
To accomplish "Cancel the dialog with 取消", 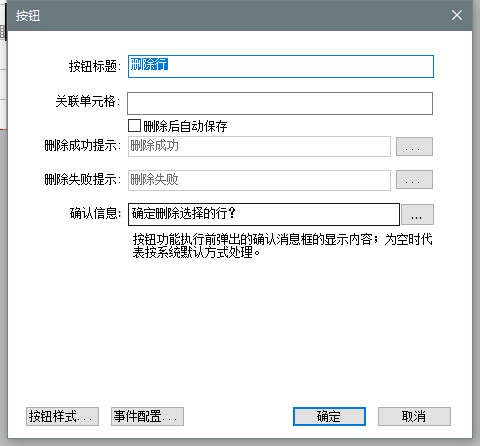I will [414, 416].
